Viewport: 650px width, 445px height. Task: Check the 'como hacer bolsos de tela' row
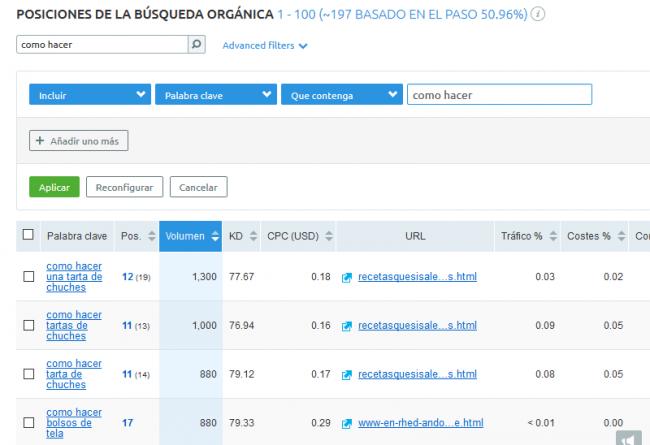29,422
